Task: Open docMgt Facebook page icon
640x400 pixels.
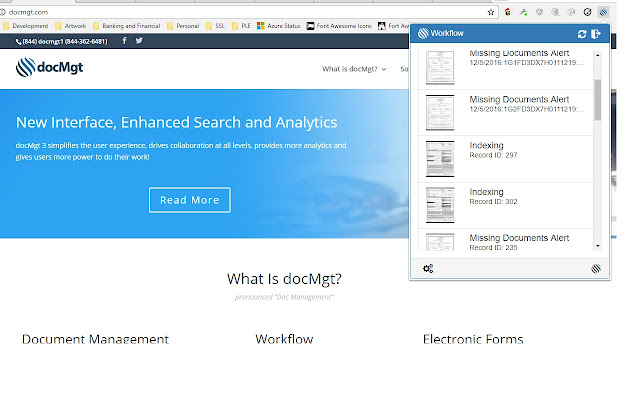Action: (x=124, y=40)
